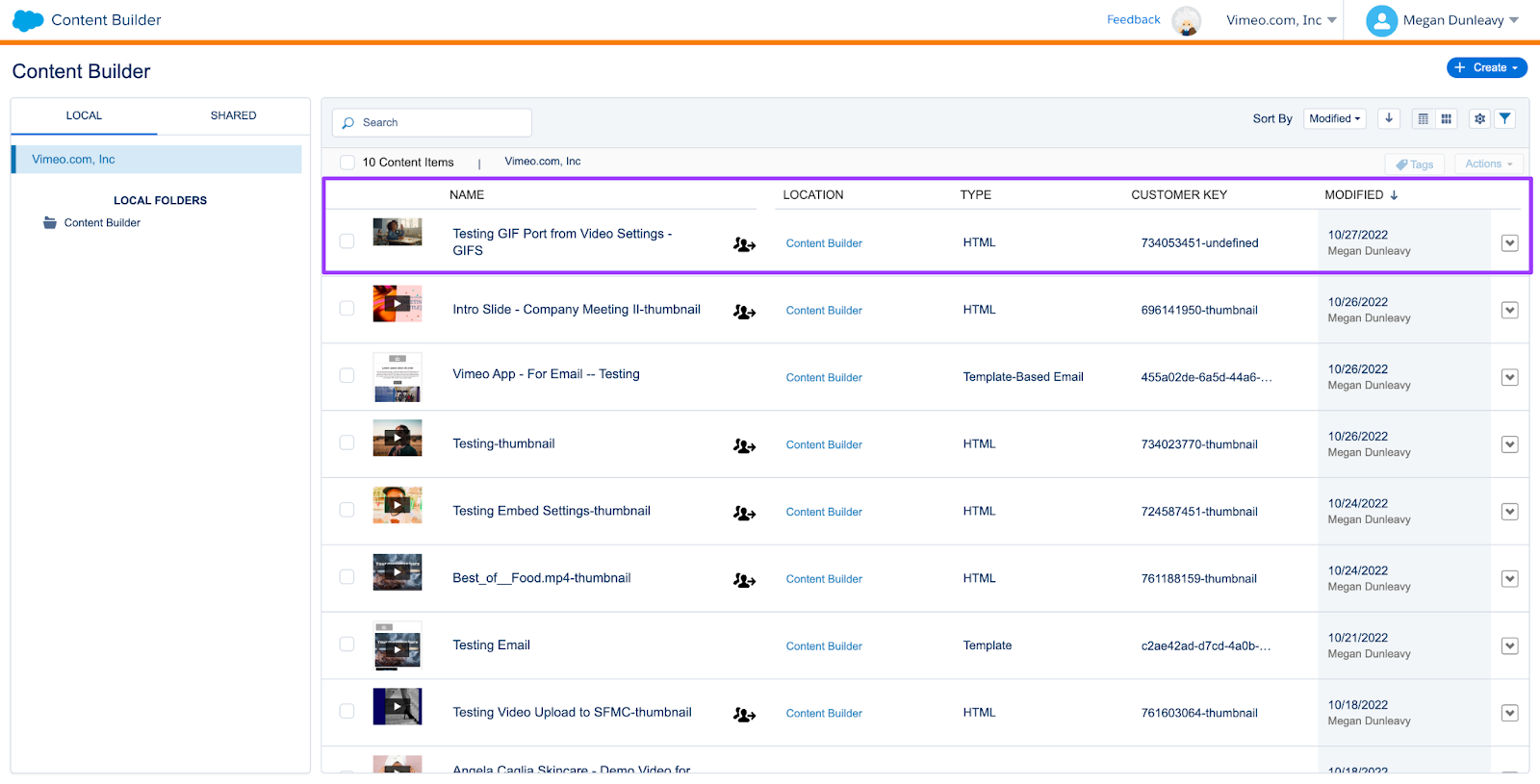Click shared icon on Testing Embed Settings row
The height and width of the screenshot is (784, 1540).
744,514
